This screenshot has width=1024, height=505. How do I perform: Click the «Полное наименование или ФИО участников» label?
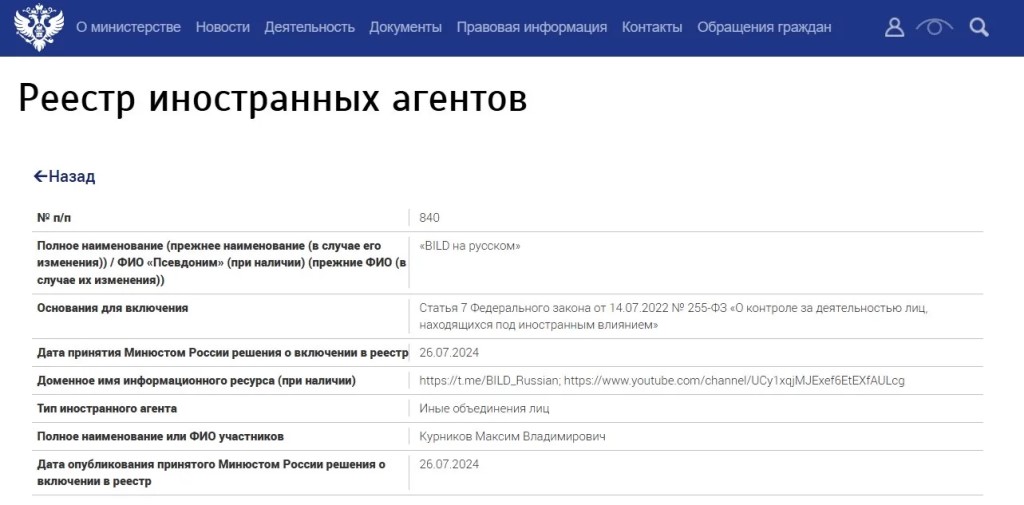pos(161,436)
